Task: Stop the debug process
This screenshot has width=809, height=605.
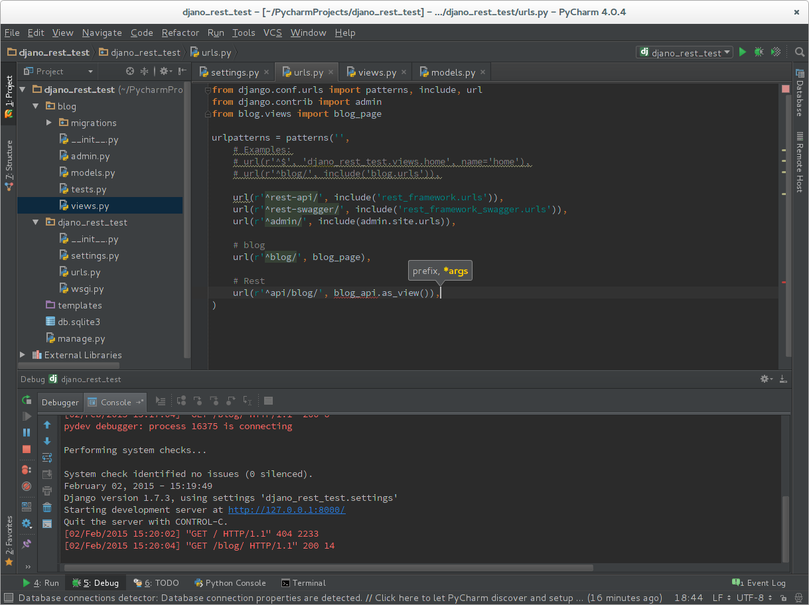Action: pos(27,449)
